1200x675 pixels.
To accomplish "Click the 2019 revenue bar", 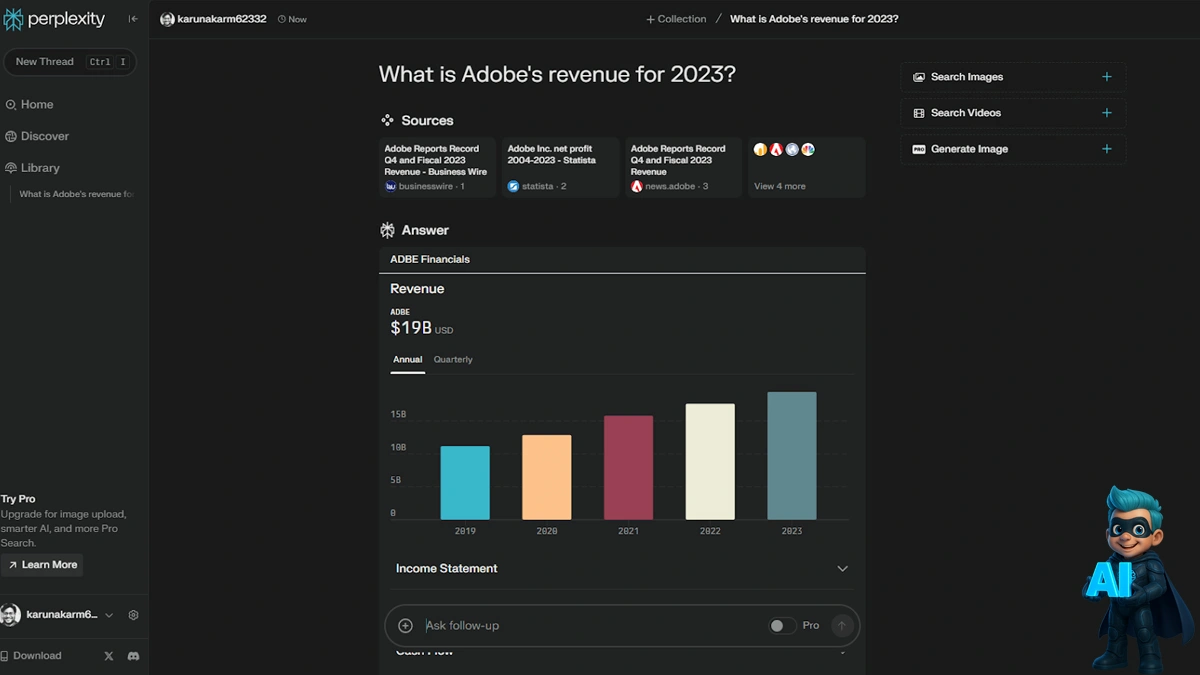I will [x=465, y=483].
